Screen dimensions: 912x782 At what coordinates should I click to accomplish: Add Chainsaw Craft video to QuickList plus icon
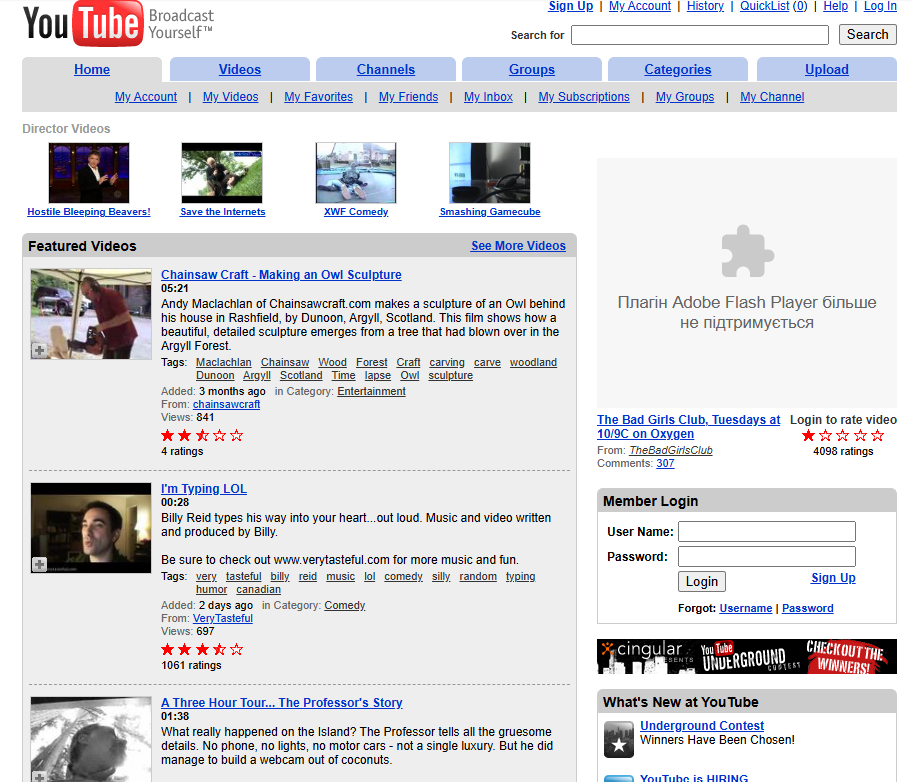[x=39, y=350]
